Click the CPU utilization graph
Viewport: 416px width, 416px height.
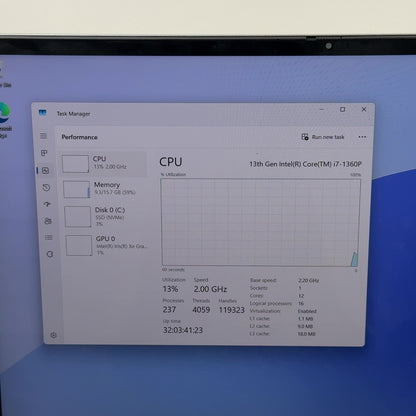(x=261, y=222)
